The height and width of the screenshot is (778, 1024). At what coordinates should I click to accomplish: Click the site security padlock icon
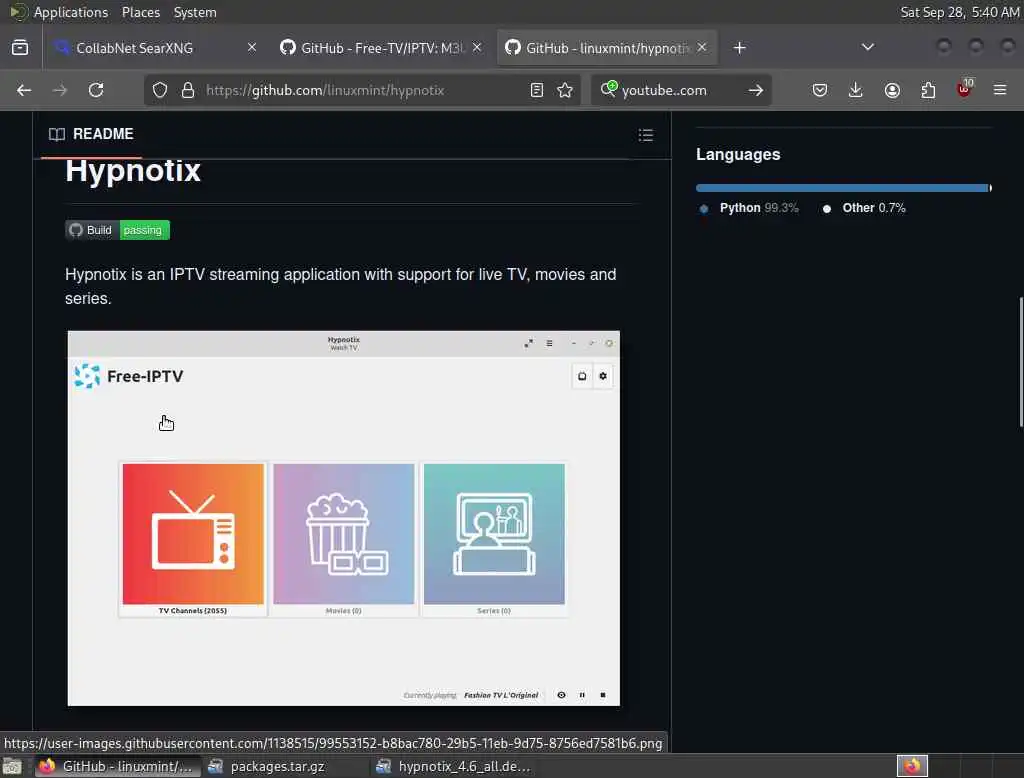point(188,90)
